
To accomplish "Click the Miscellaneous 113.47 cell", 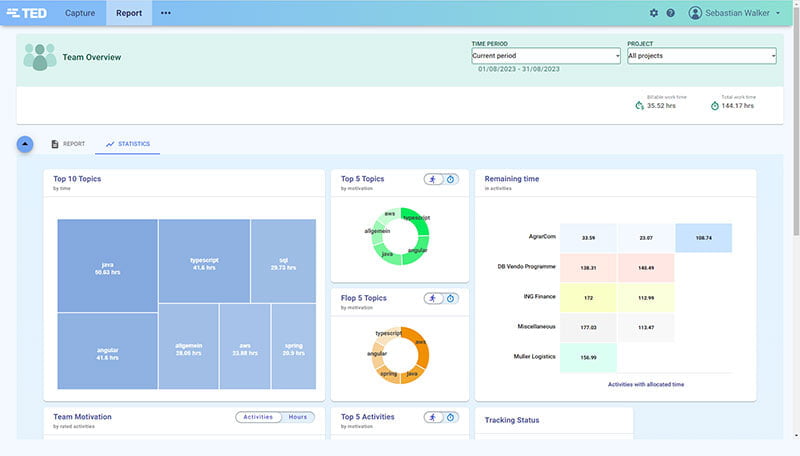I will 646,327.
